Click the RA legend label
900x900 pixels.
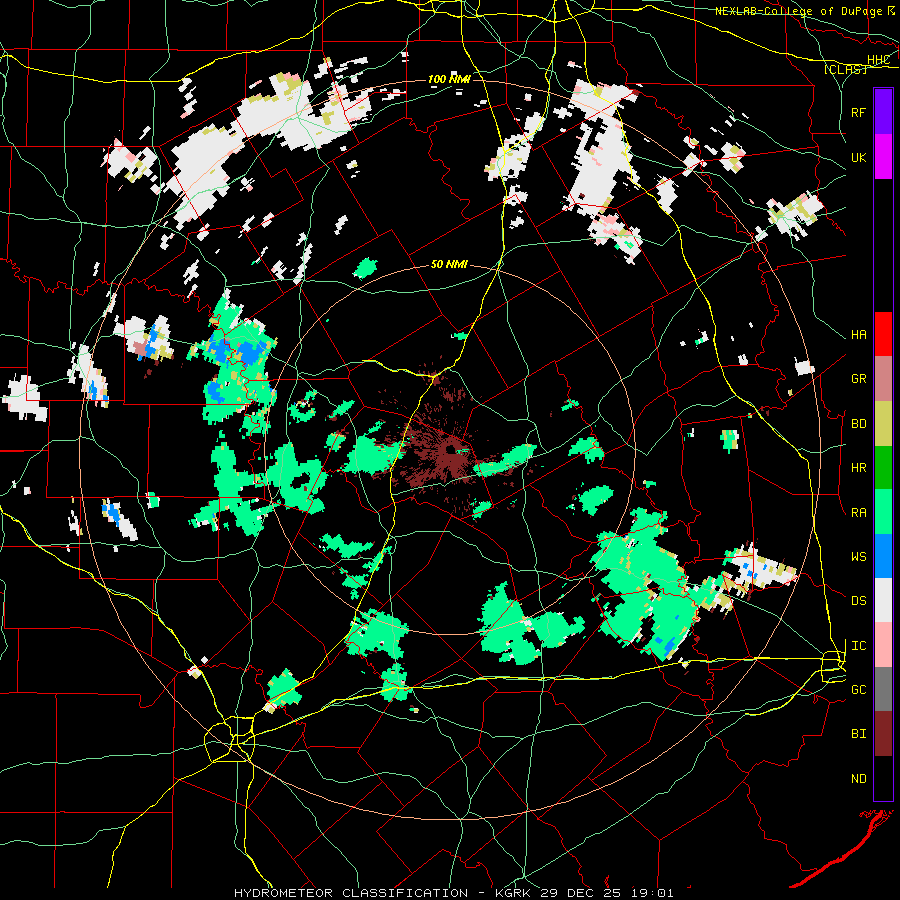coord(858,513)
